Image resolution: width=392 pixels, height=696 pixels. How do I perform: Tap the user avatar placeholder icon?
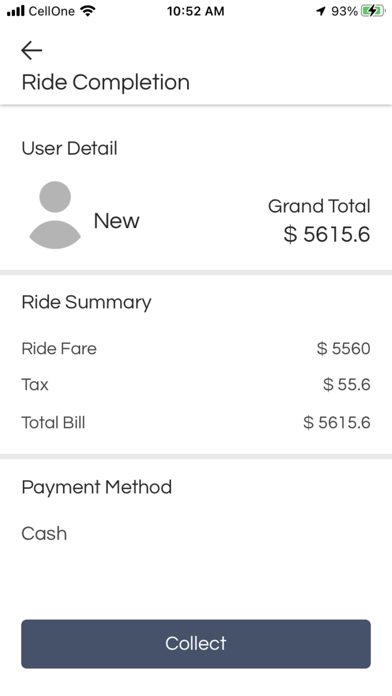[55, 215]
